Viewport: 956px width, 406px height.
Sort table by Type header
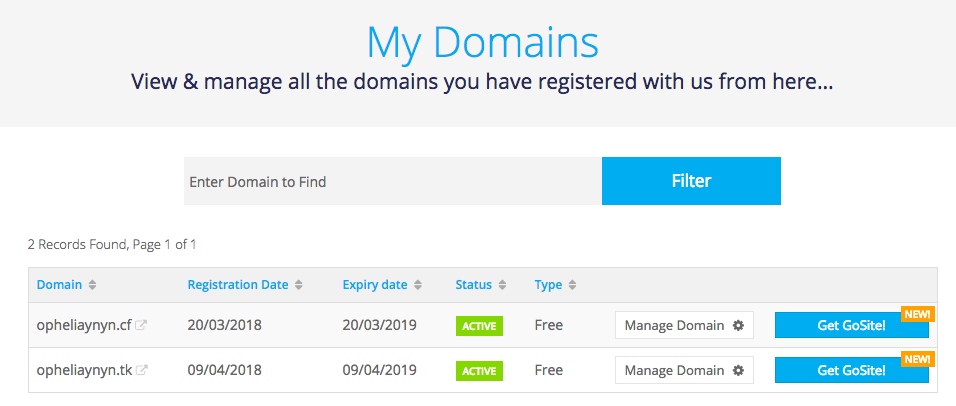(x=548, y=285)
